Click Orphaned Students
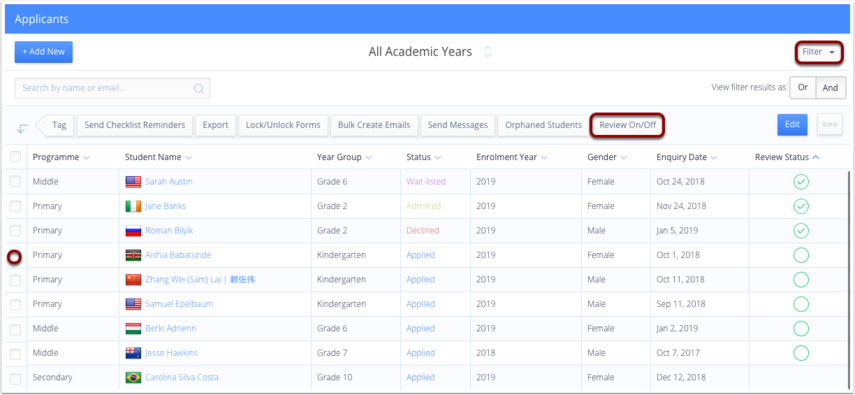This screenshot has width=855, height=395. coord(543,125)
